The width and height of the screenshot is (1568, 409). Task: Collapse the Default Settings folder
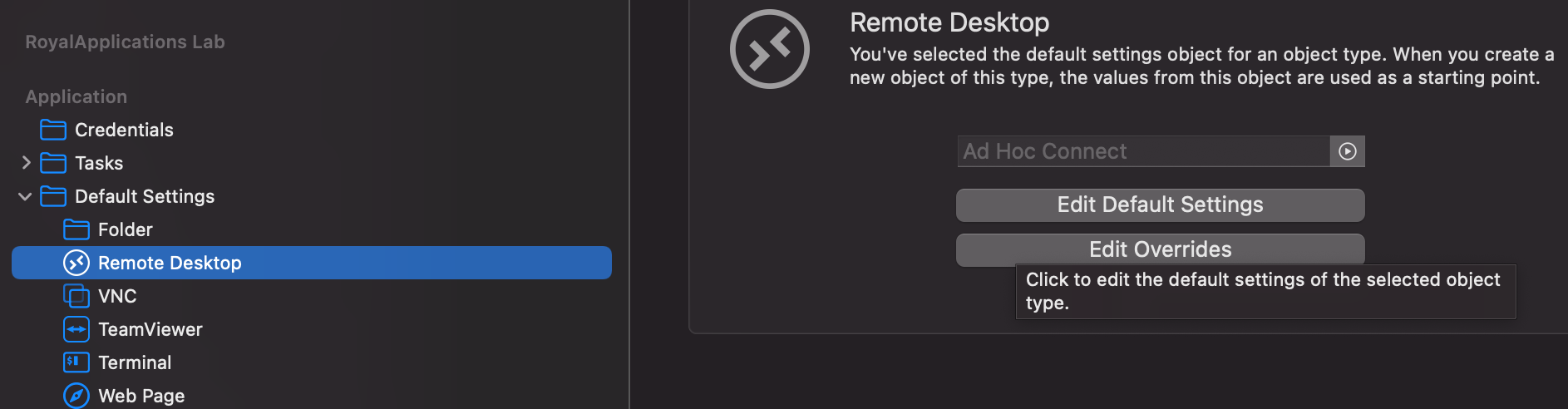click(x=26, y=196)
